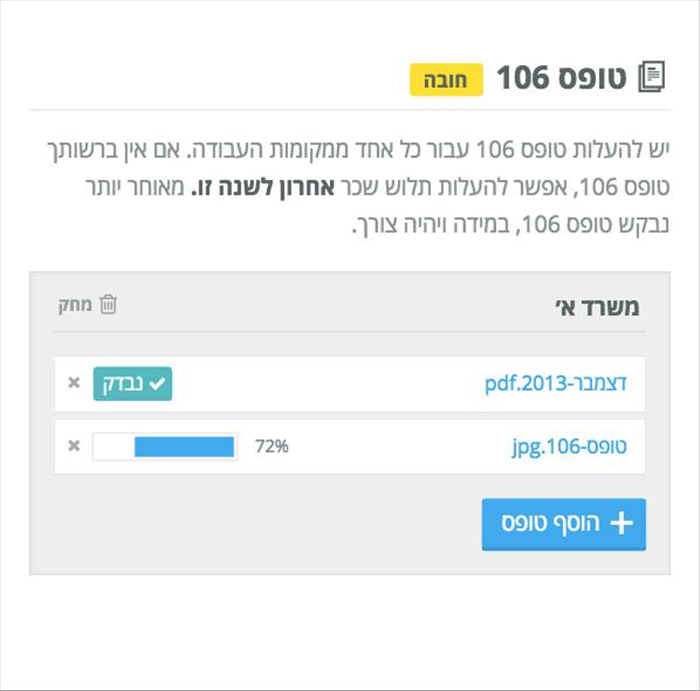Open the דצמבר-2013.pdf file link
The width and height of the screenshot is (700, 691).
point(556,383)
